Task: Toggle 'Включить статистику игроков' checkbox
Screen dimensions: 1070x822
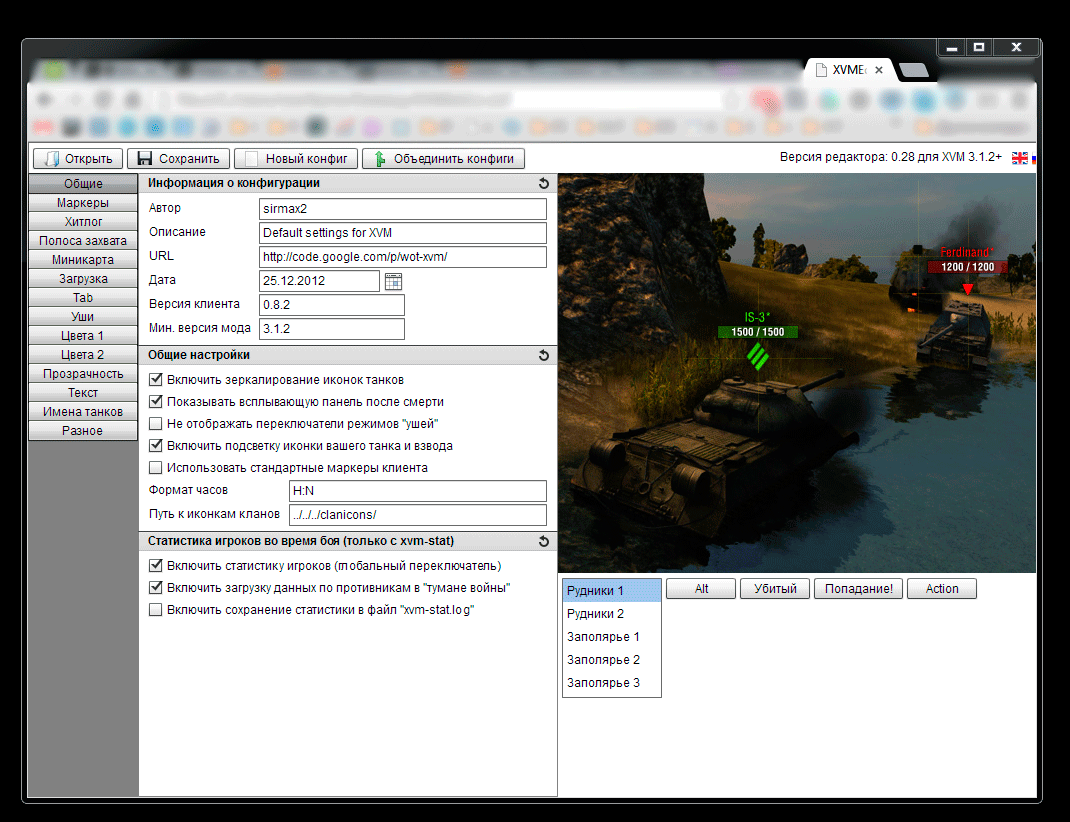Action: point(156,566)
